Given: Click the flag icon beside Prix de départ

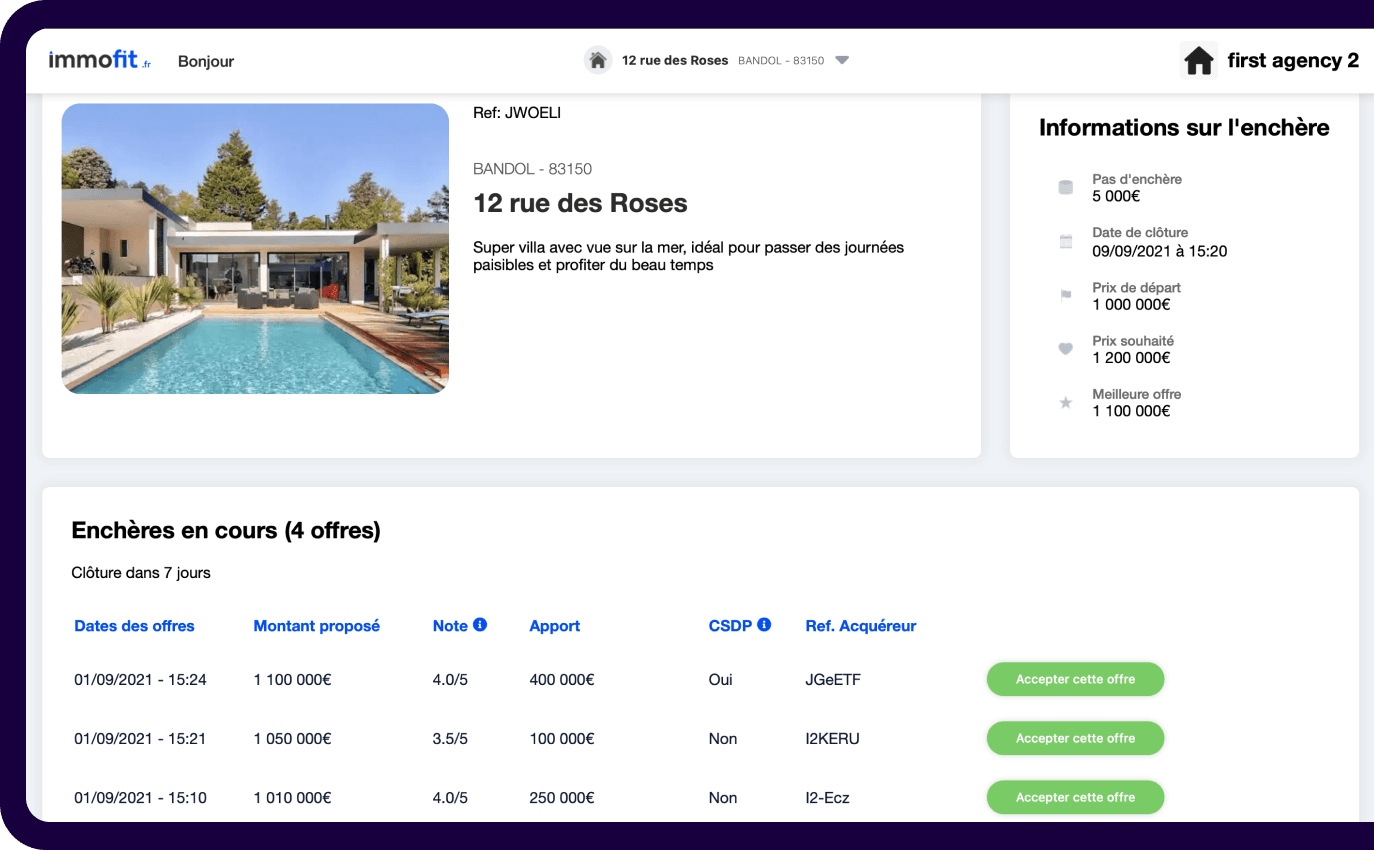Looking at the screenshot, I should [x=1065, y=296].
